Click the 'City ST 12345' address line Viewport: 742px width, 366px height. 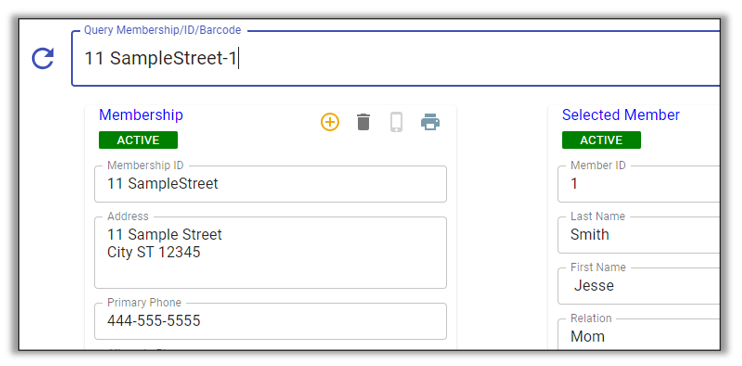tap(154, 252)
